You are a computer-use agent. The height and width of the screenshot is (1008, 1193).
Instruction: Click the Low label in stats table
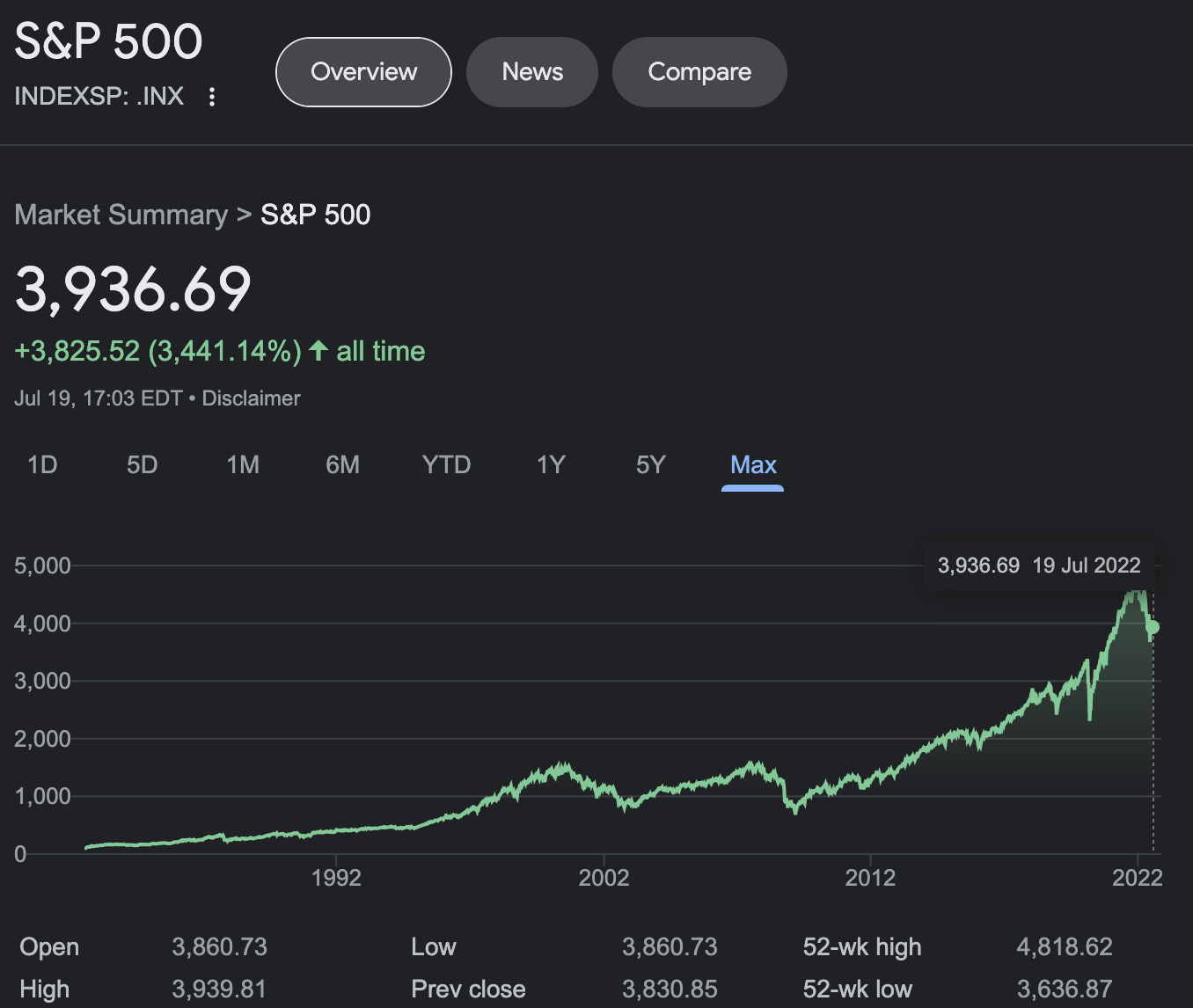(434, 947)
